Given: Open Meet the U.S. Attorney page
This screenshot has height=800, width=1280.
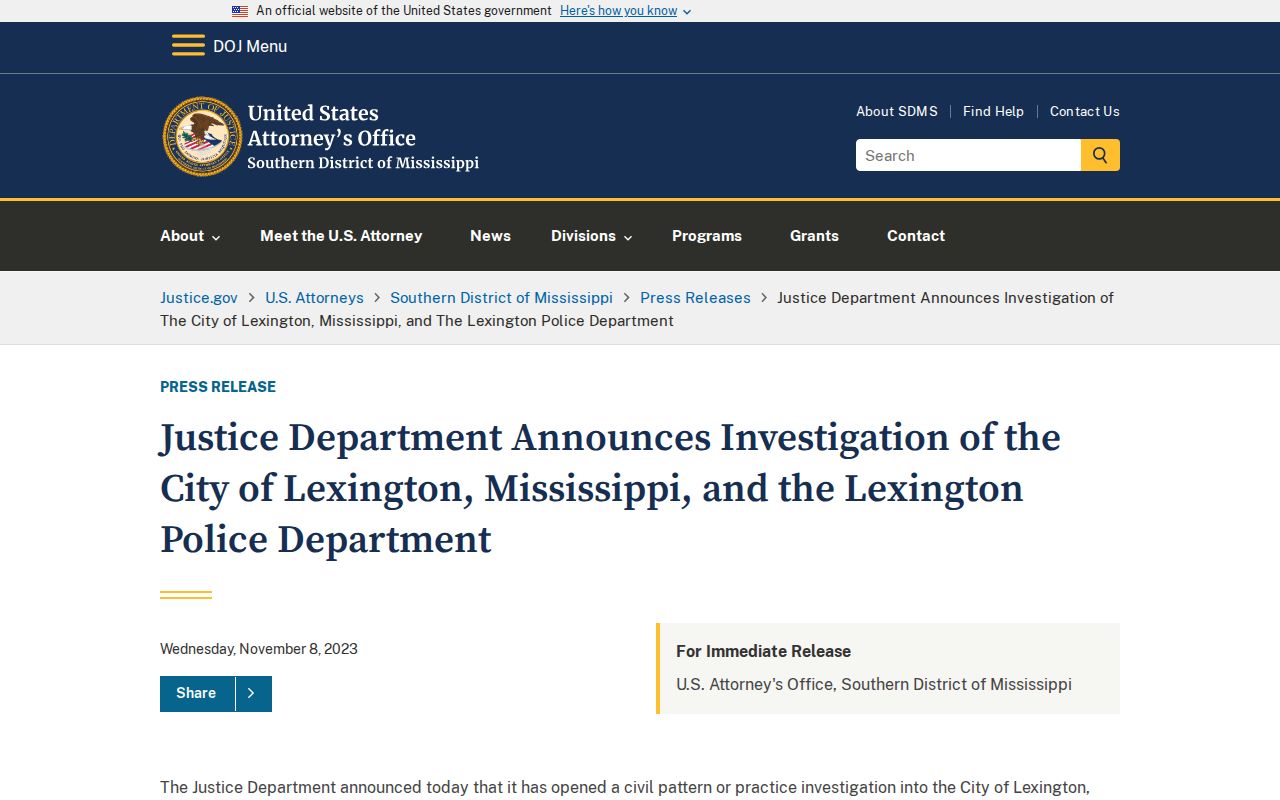Looking at the screenshot, I should pos(341,236).
